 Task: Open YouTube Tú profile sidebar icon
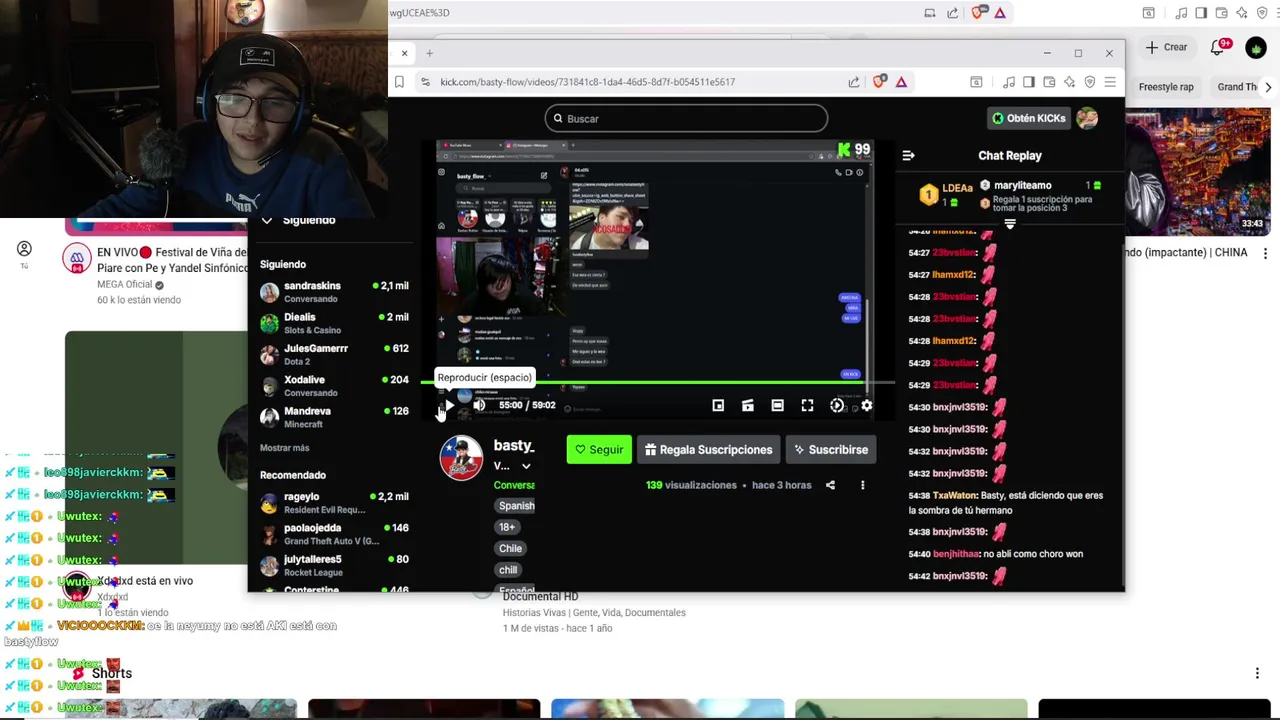pos(24,253)
